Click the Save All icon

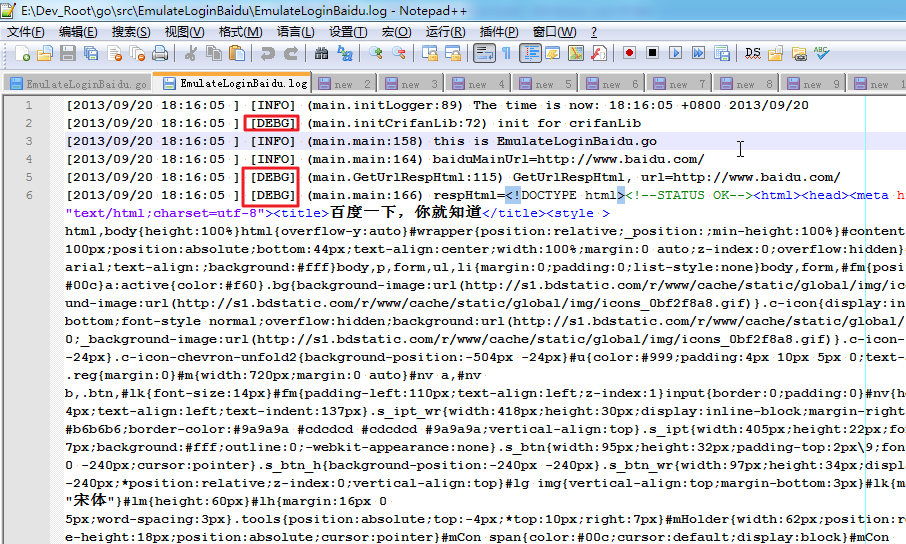click(91, 54)
